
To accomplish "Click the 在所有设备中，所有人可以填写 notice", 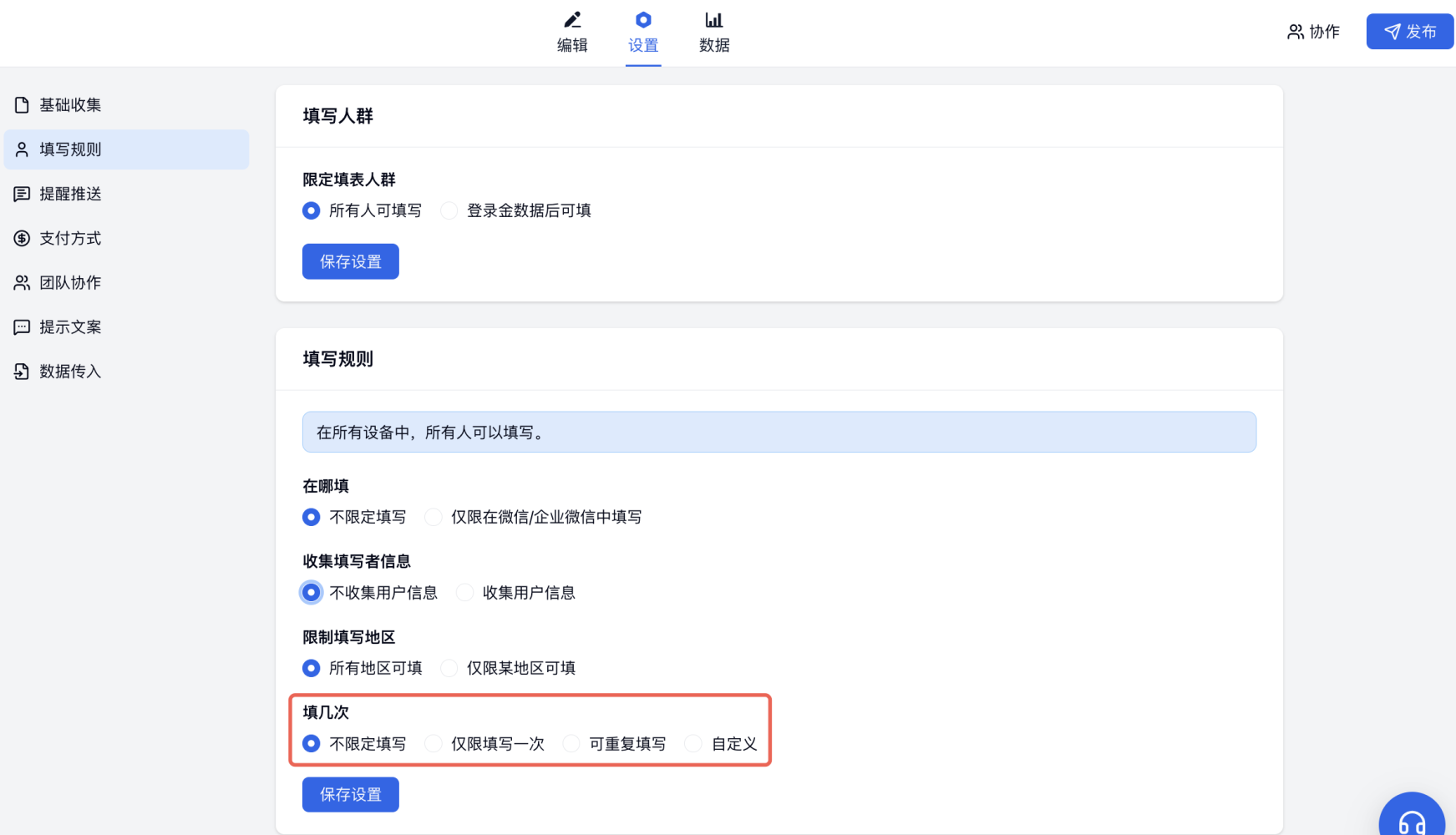I will (779, 432).
